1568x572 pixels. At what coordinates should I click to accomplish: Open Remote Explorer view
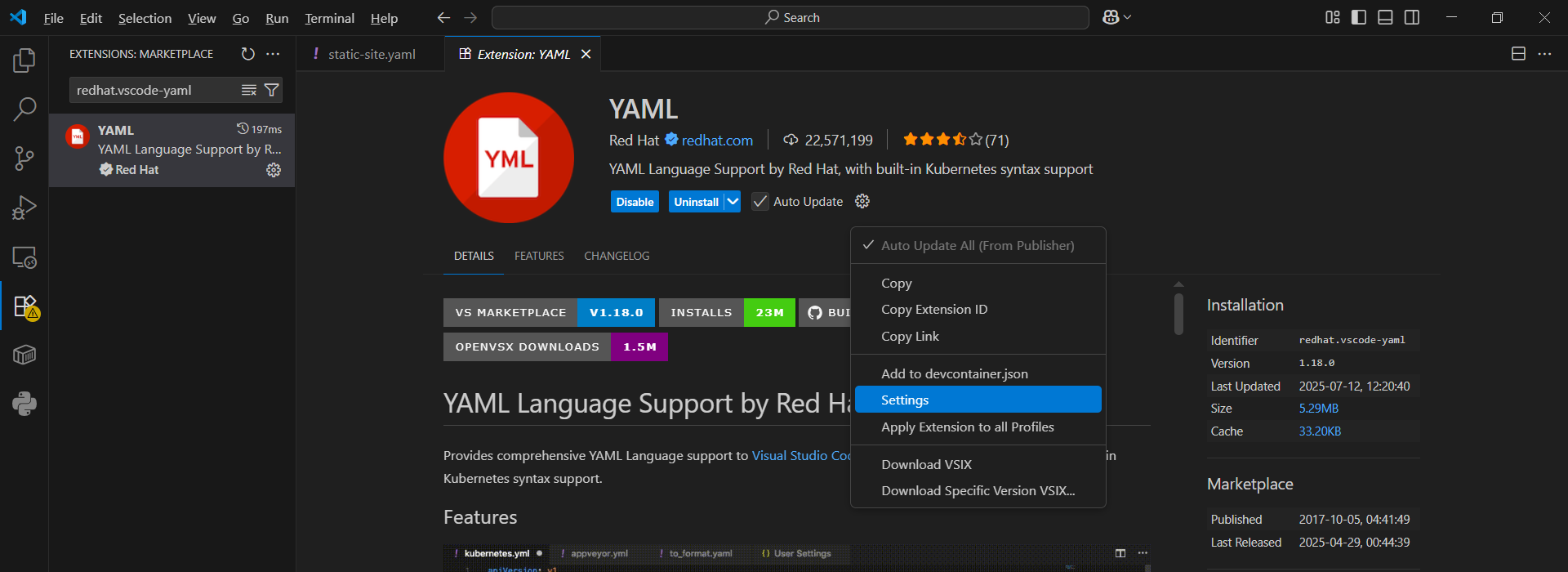24,257
